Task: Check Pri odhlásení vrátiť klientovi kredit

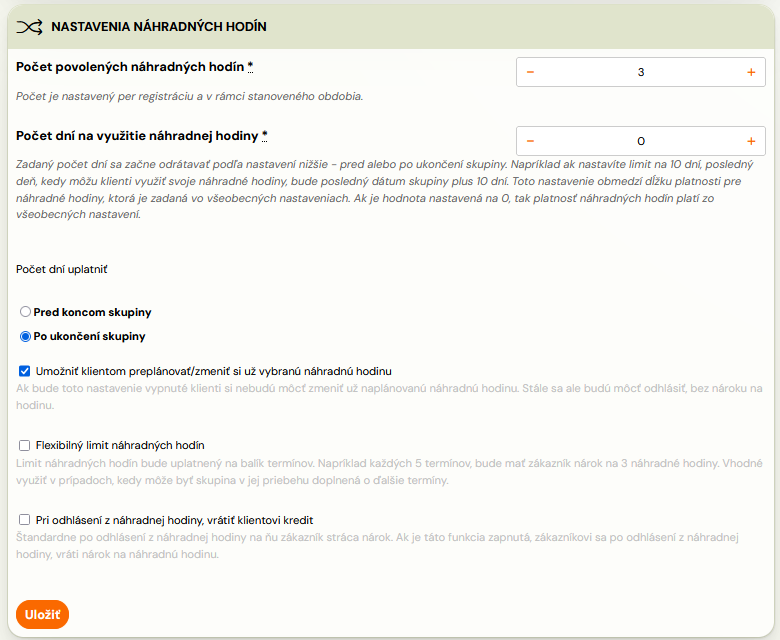Action: pos(24,520)
